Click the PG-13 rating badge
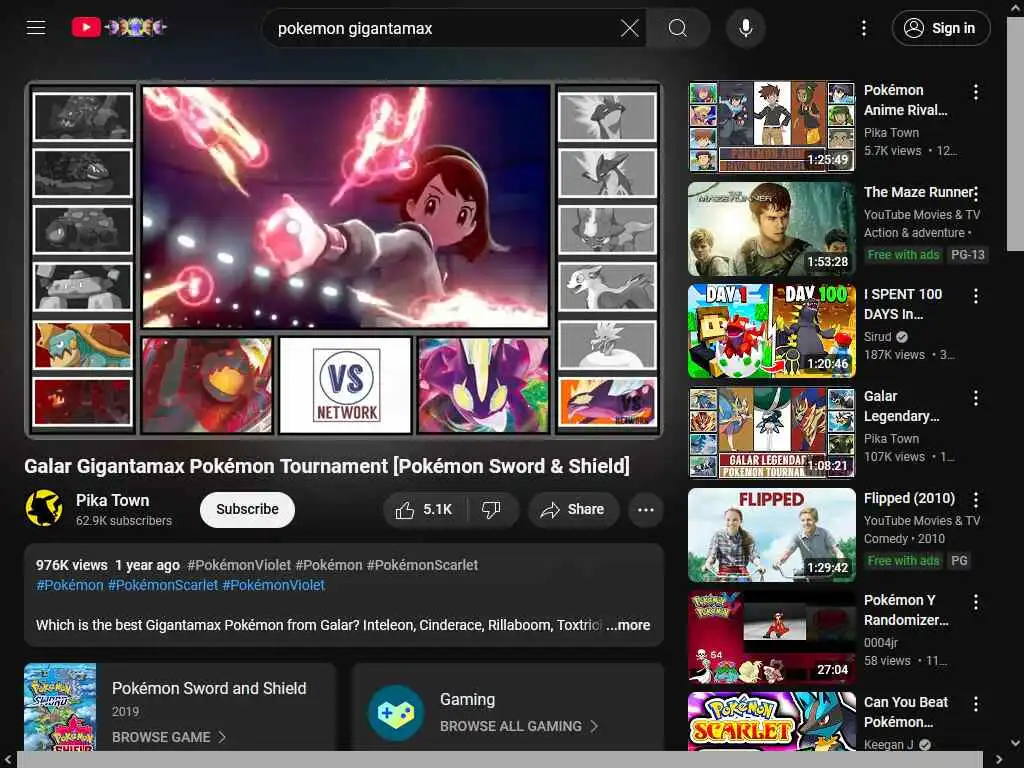Screen dimensions: 1024x768 point(967,255)
